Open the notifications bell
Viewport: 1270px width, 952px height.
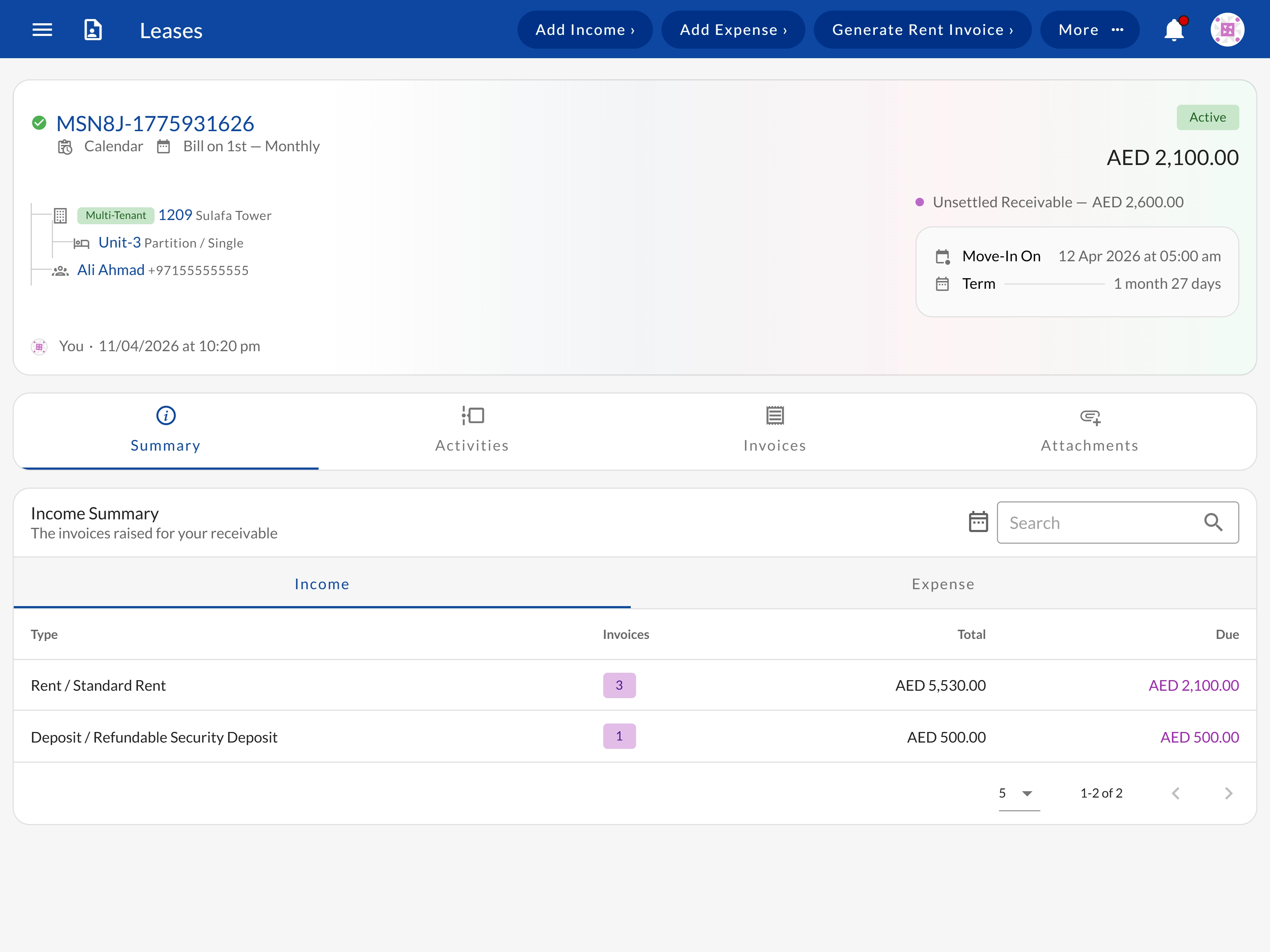[x=1175, y=30]
